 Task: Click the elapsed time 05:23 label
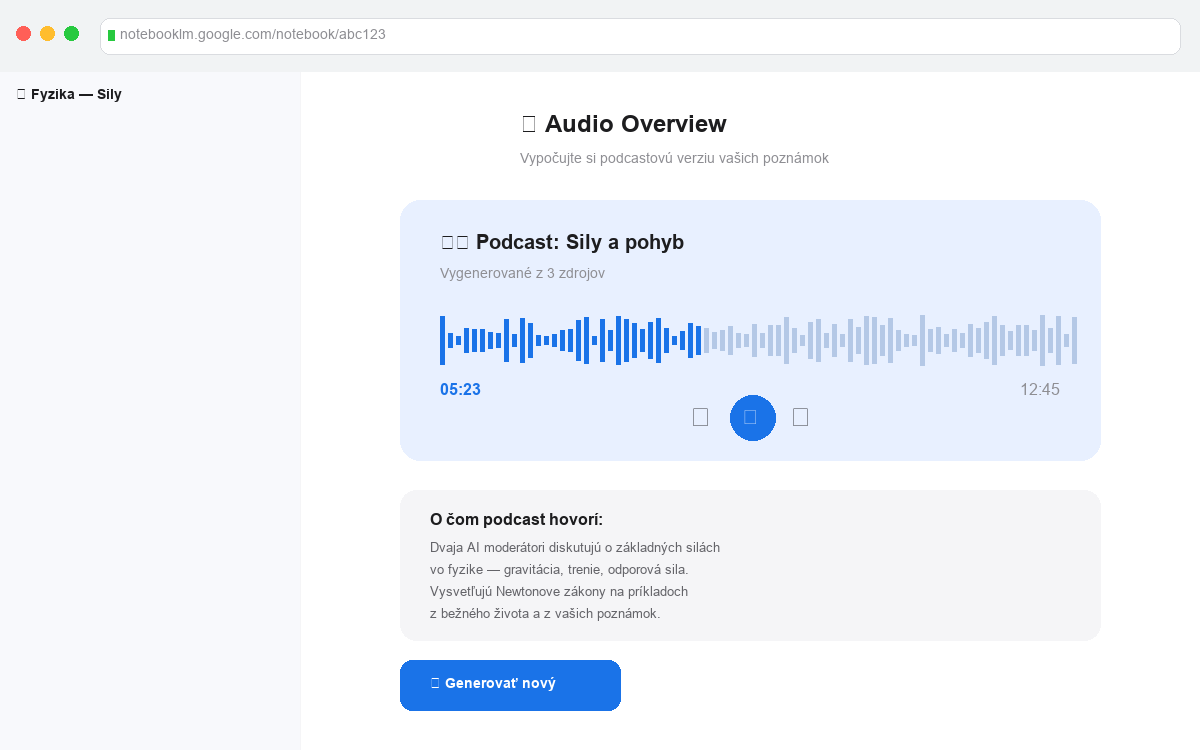click(x=461, y=389)
